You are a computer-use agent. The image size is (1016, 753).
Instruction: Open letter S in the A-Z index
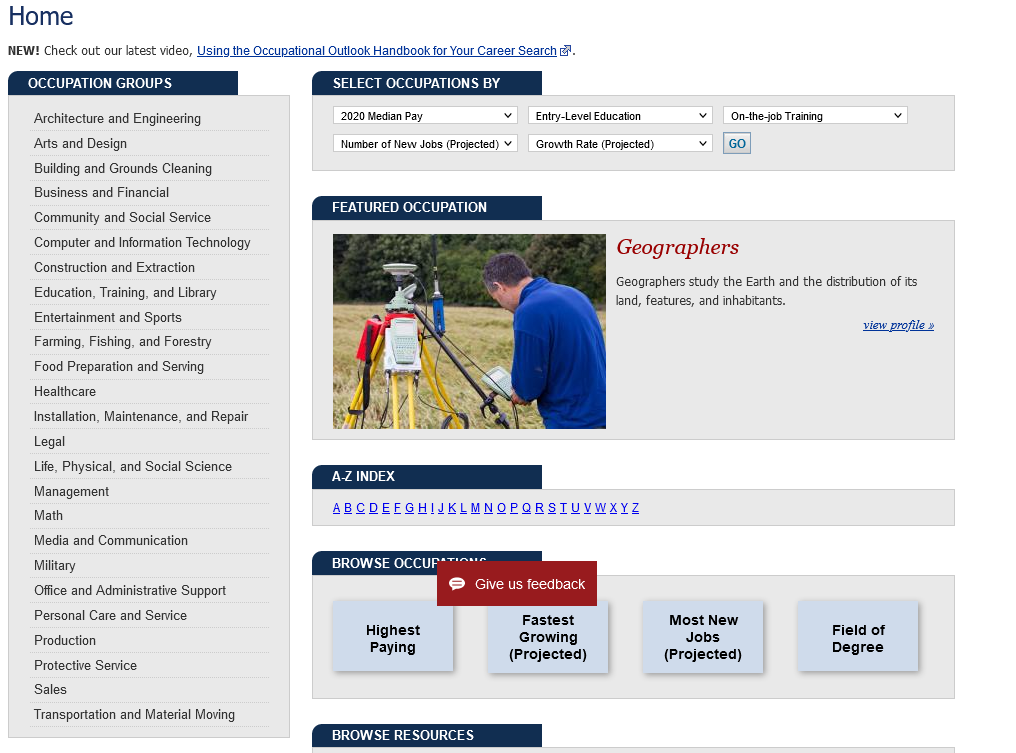(x=552, y=508)
